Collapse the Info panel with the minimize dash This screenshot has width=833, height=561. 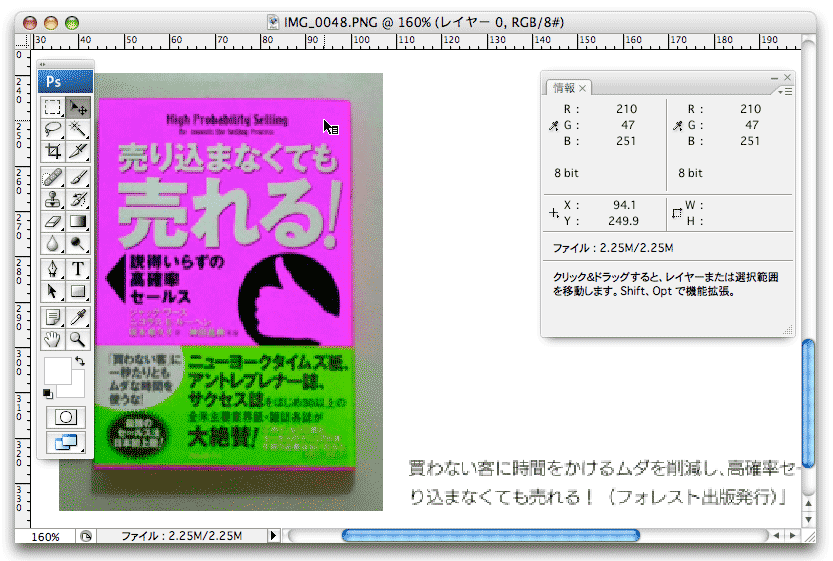pos(775,78)
